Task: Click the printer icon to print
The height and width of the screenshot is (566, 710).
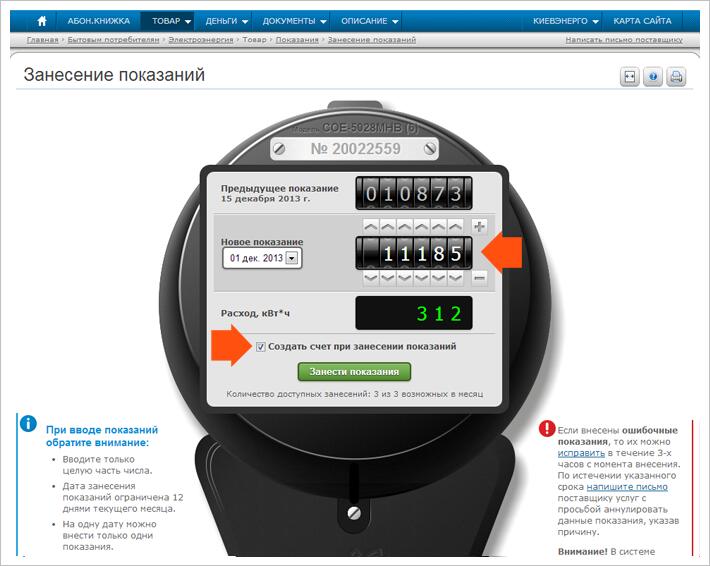Action: (x=677, y=77)
